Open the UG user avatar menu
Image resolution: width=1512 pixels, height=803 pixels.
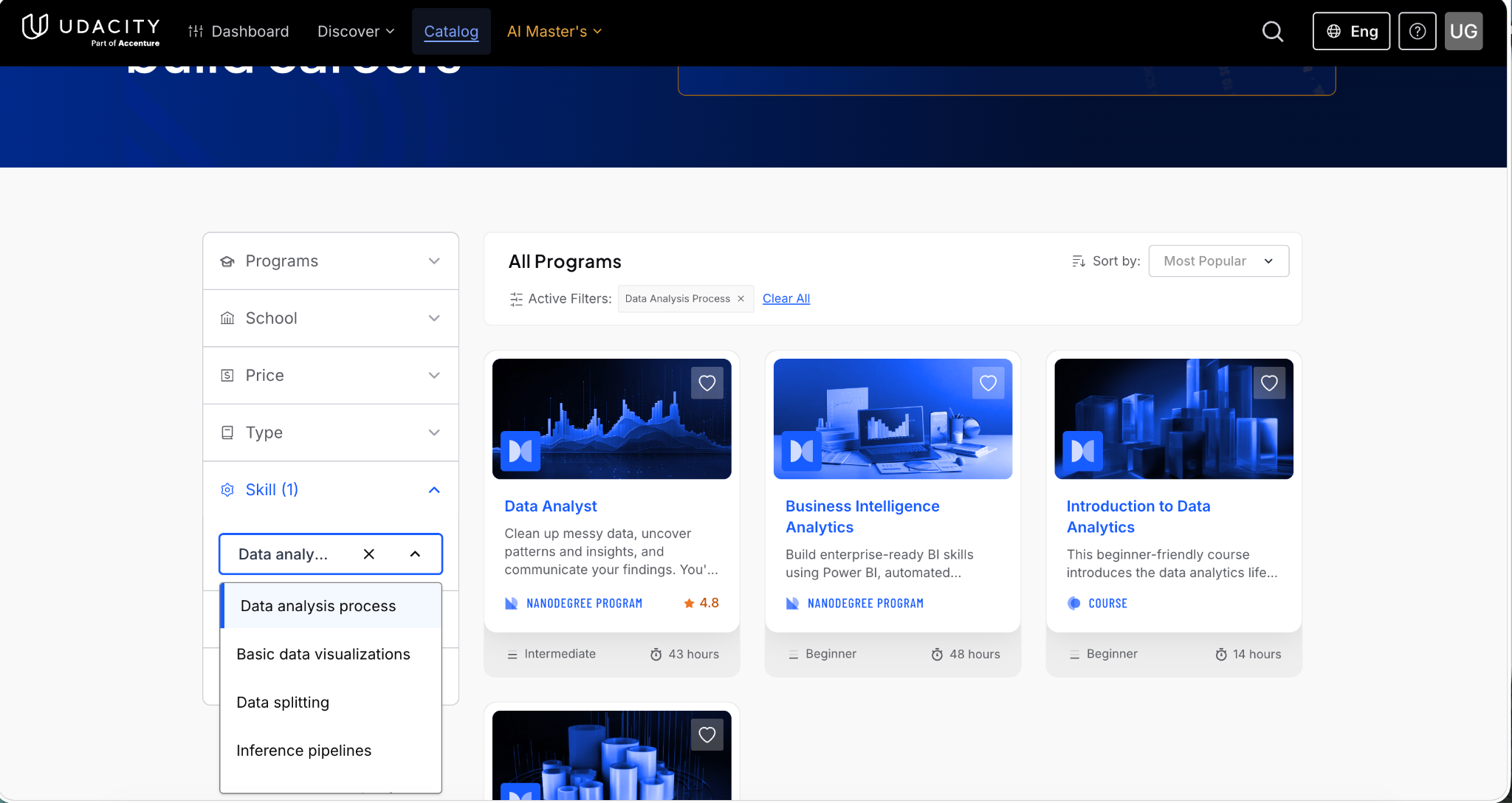[1463, 31]
